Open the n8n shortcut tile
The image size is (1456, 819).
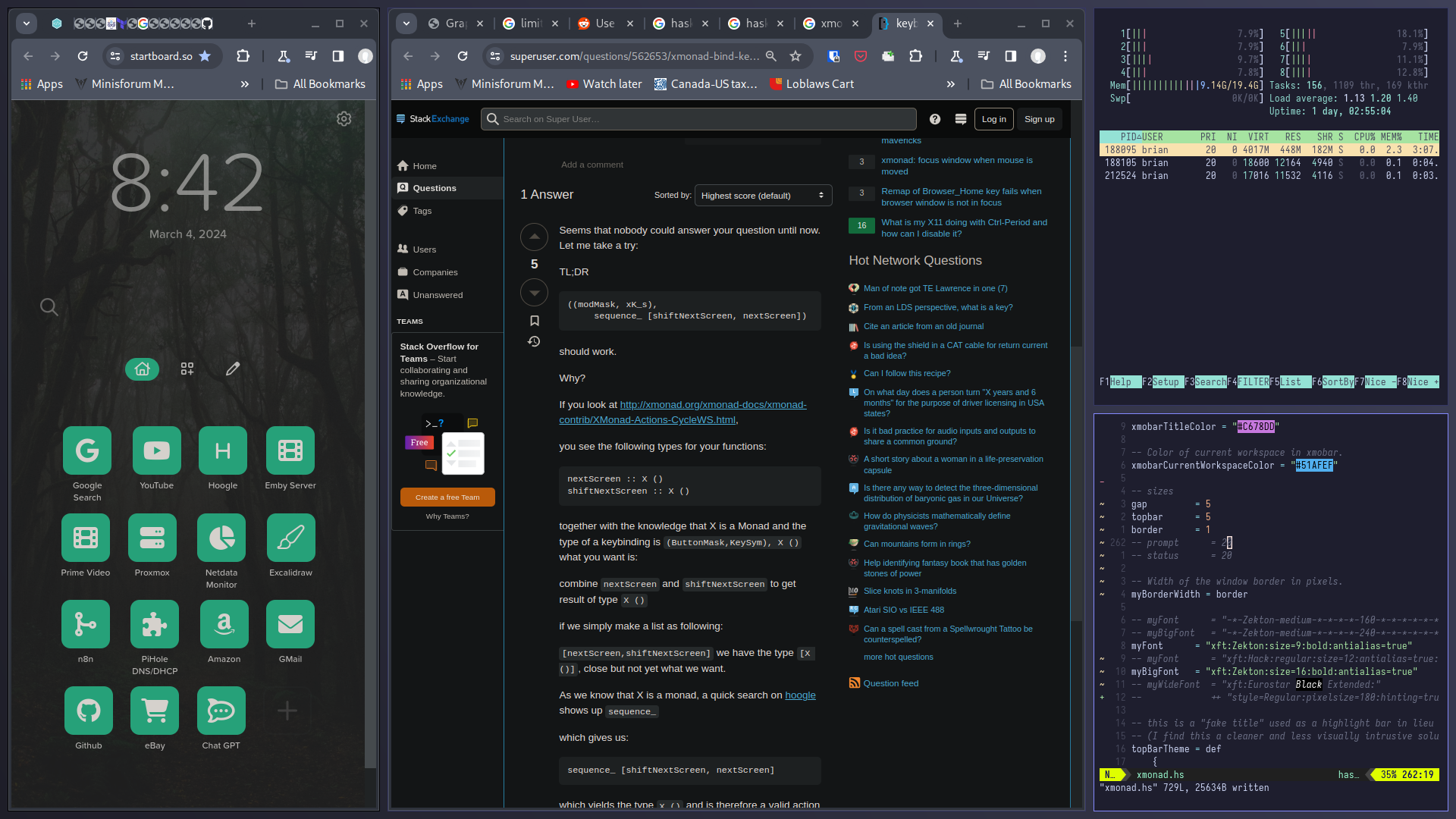(86, 625)
